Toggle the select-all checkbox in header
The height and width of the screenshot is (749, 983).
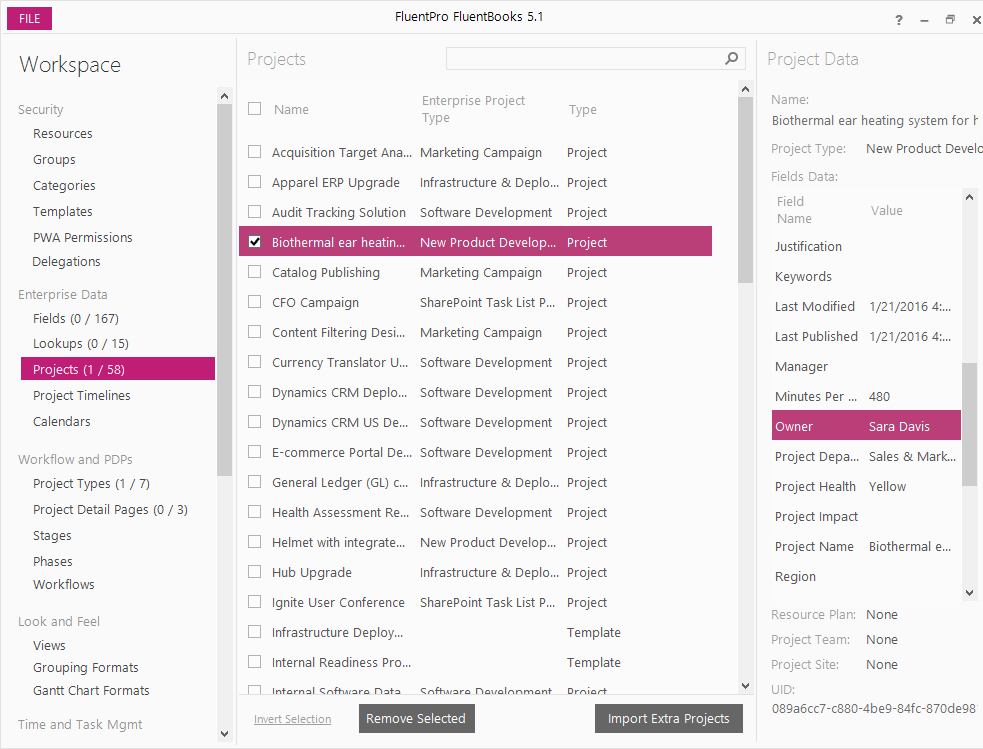click(255, 109)
